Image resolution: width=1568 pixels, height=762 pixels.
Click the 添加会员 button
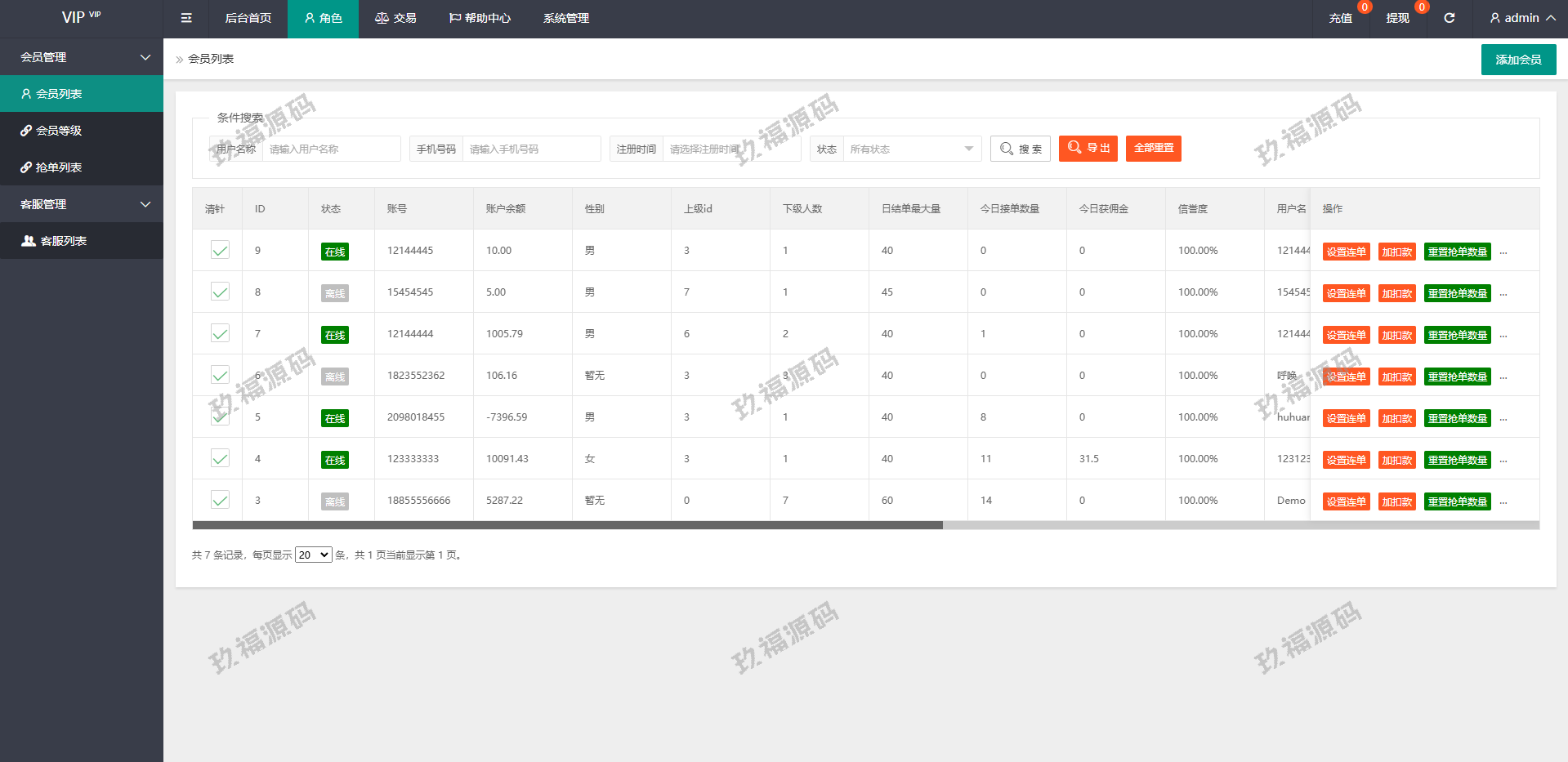1517,60
